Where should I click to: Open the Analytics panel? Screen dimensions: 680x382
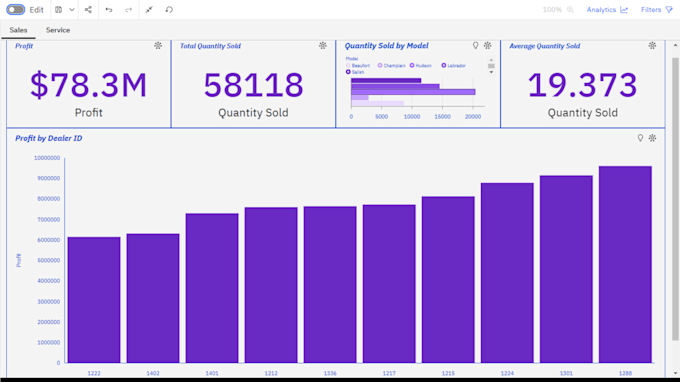tap(607, 10)
